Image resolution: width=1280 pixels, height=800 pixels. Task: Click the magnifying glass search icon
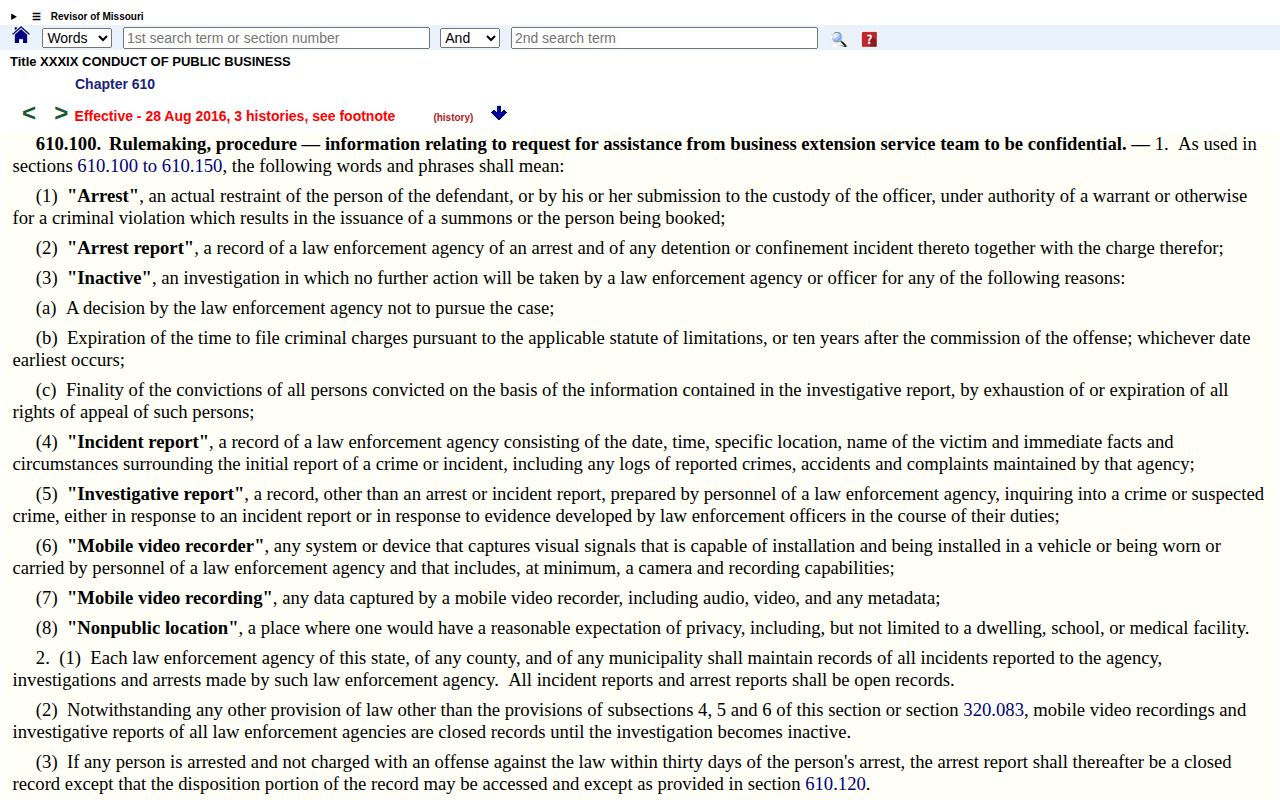click(839, 39)
